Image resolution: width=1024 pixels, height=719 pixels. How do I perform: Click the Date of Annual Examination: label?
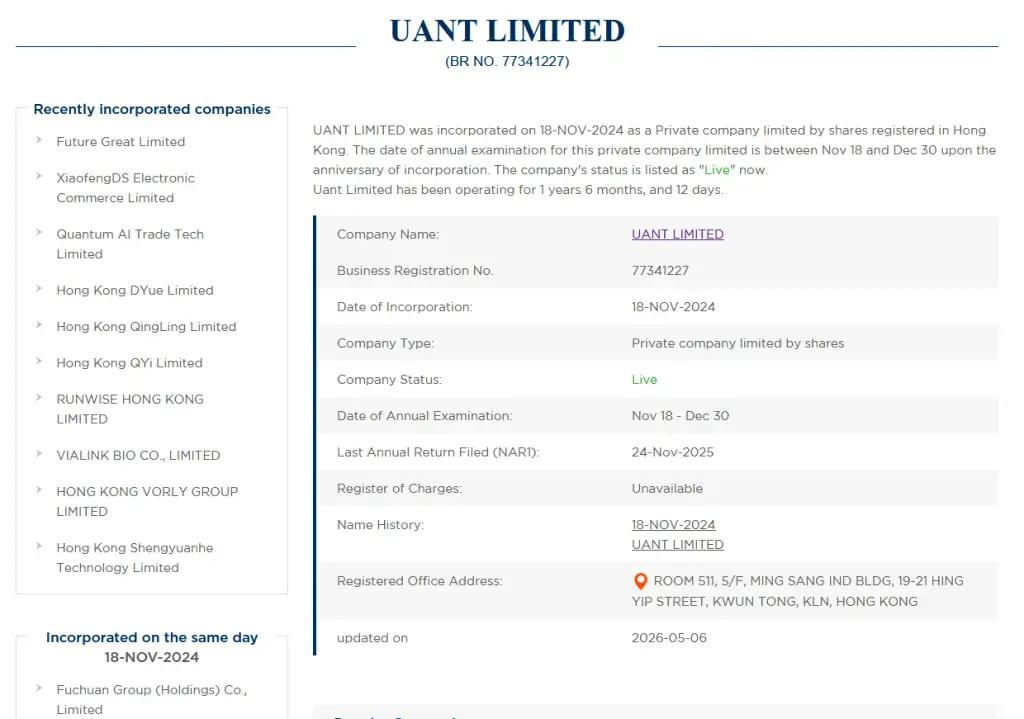pyautogui.click(x=424, y=416)
